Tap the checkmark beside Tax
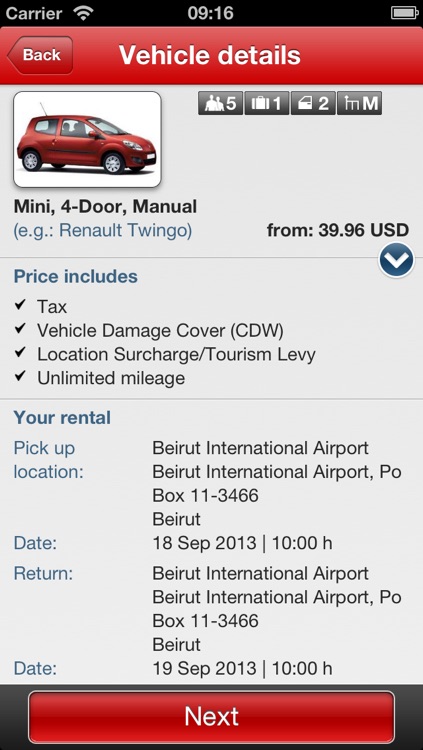This screenshot has height=750, width=423. tap(20, 305)
